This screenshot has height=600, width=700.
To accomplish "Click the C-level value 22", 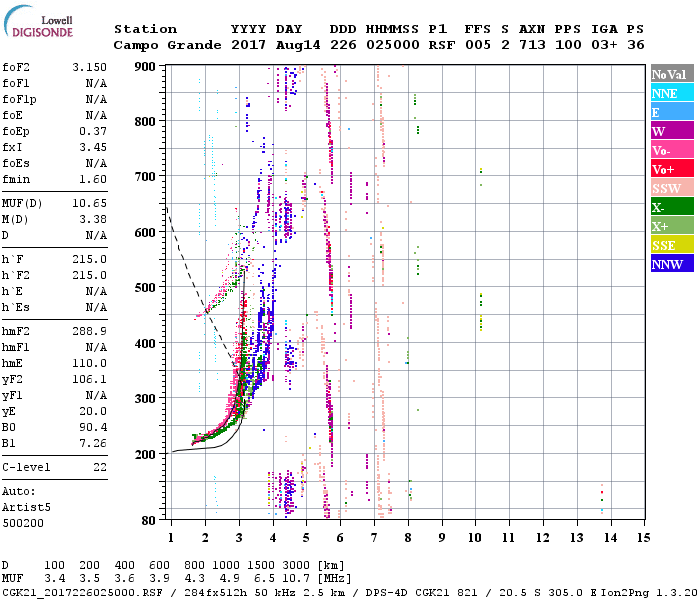I will pos(100,467).
